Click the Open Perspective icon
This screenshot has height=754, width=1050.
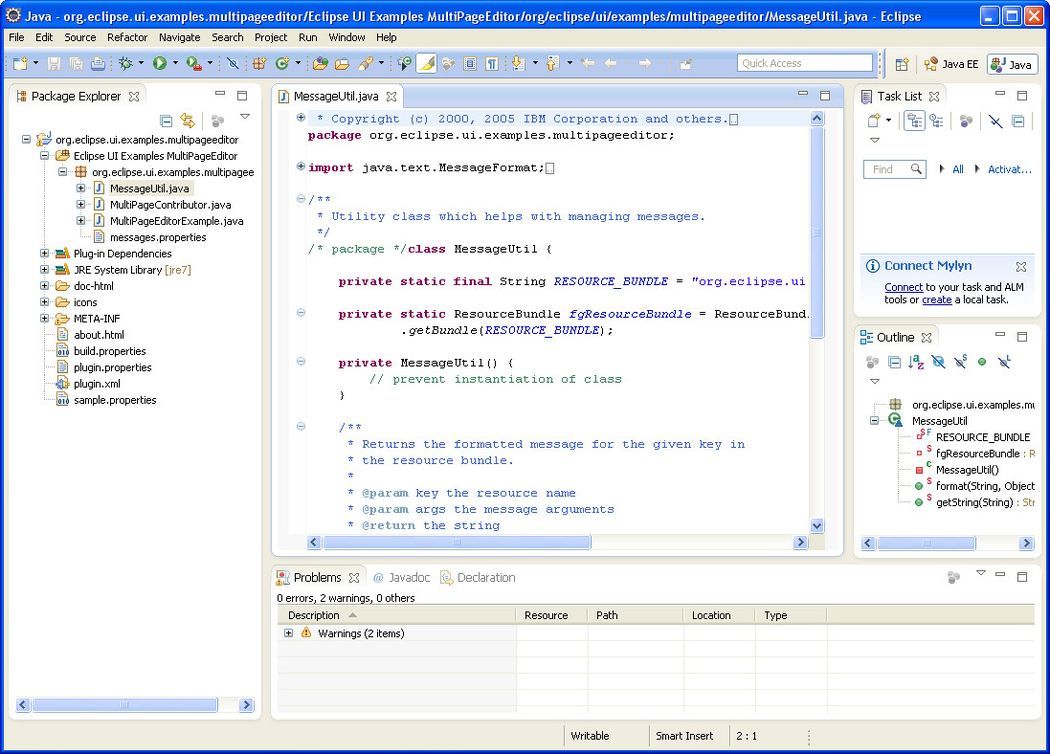click(x=902, y=64)
